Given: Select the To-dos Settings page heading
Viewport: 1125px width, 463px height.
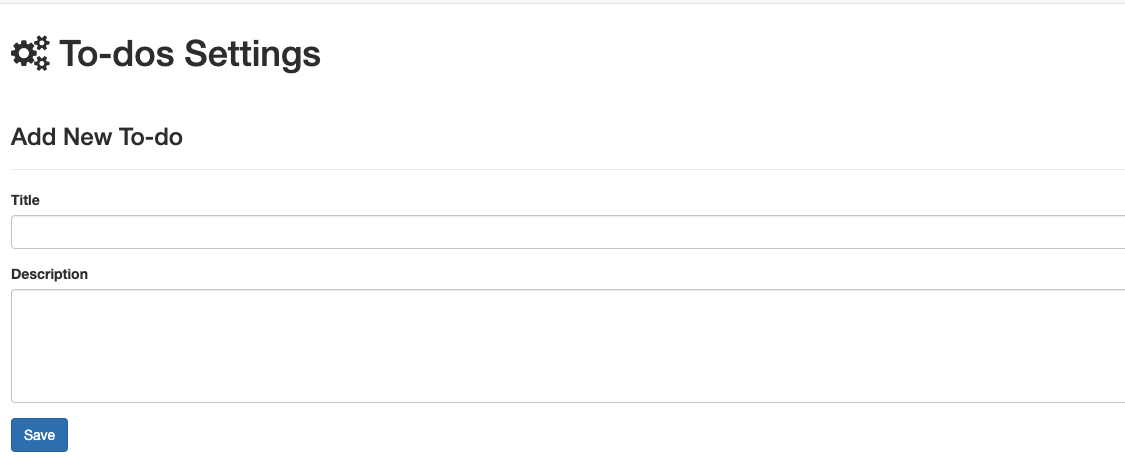Looking at the screenshot, I should pyautogui.click(x=190, y=54).
